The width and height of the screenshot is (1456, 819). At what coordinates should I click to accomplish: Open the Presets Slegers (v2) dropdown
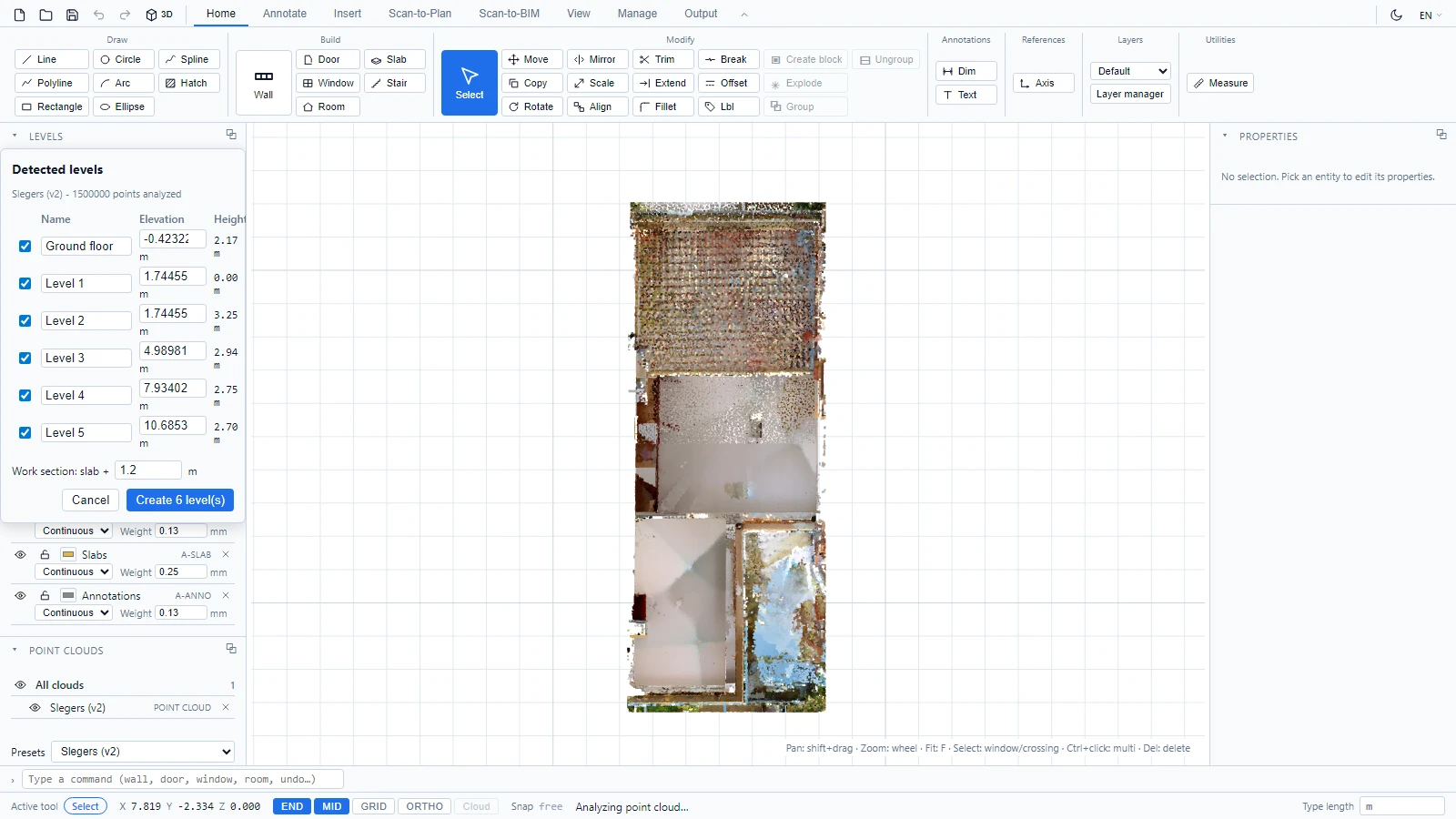pyautogui.click(x=143, y=752)
